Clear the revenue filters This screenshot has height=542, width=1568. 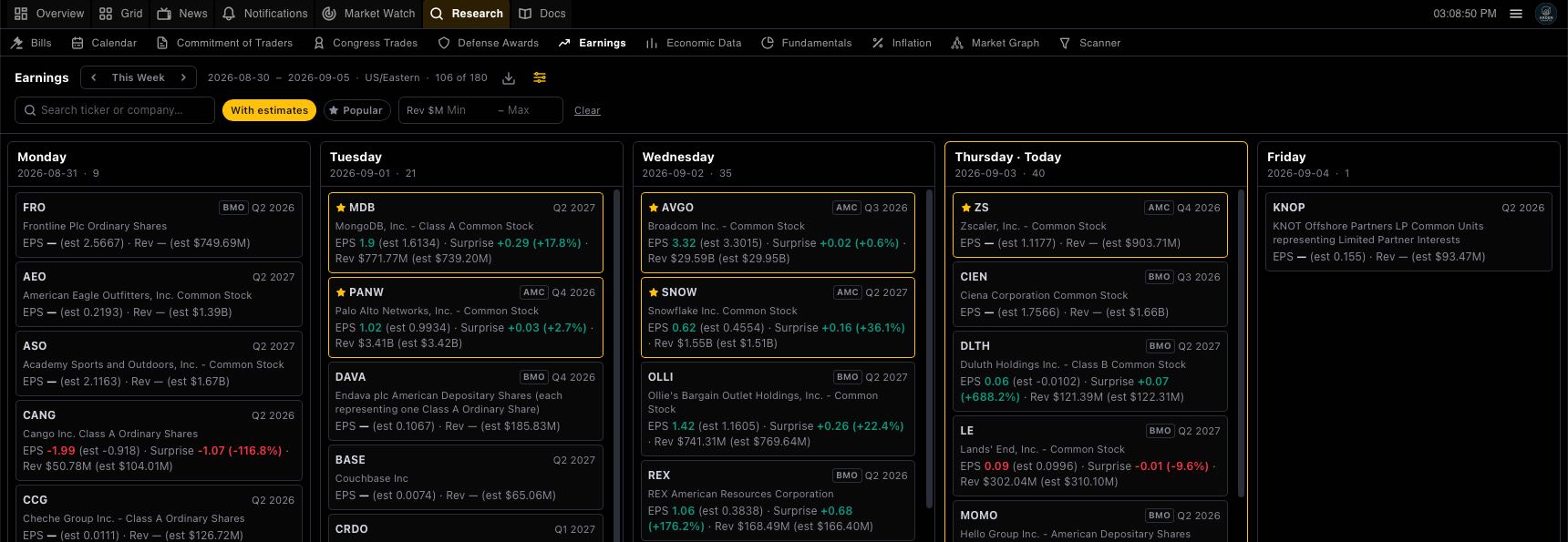587,110
